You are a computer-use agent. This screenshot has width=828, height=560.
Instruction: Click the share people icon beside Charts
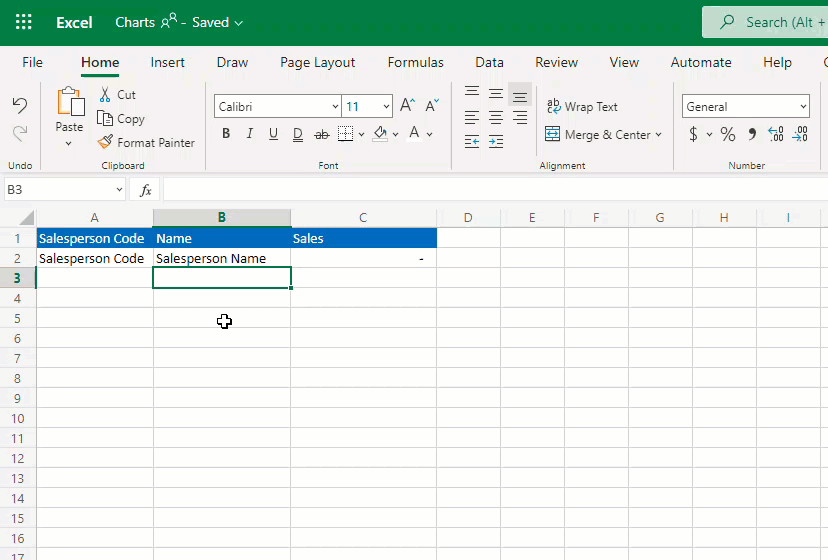click(169, 21)
